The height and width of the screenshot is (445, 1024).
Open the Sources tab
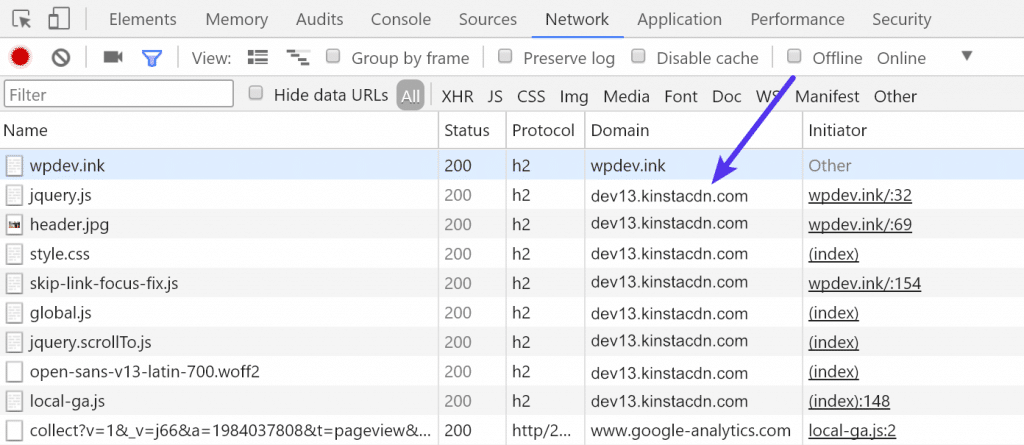488,20
